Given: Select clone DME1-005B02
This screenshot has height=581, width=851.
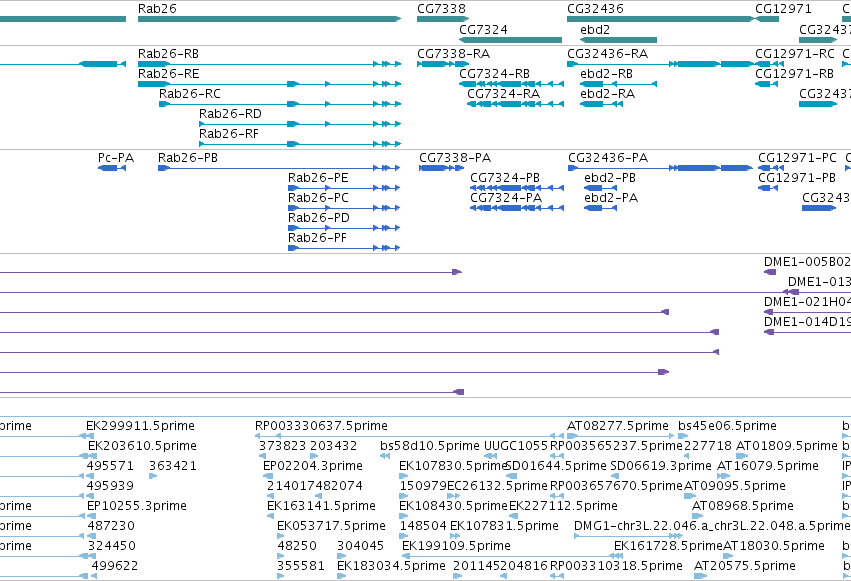Looking at the screenshot, I should pyautogui.click(x=770, y=272).
